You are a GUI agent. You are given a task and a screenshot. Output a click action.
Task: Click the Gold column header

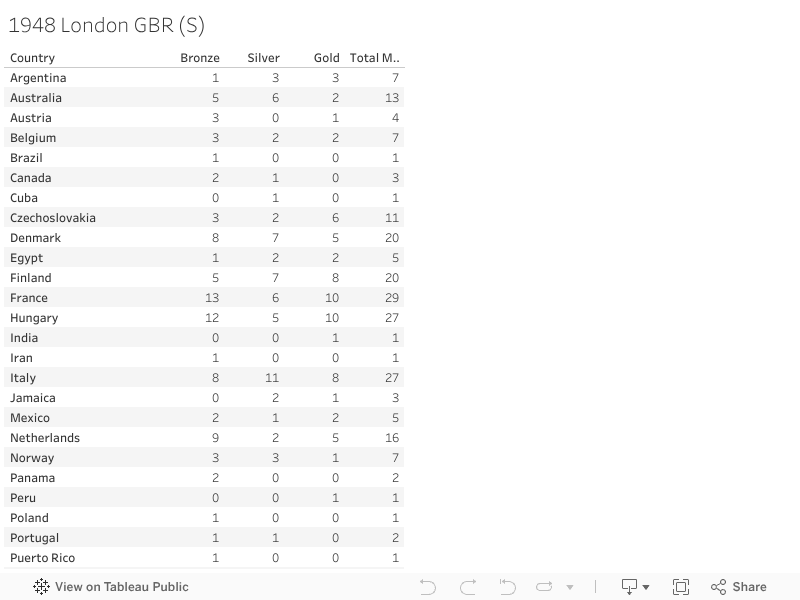click(327, 58)
